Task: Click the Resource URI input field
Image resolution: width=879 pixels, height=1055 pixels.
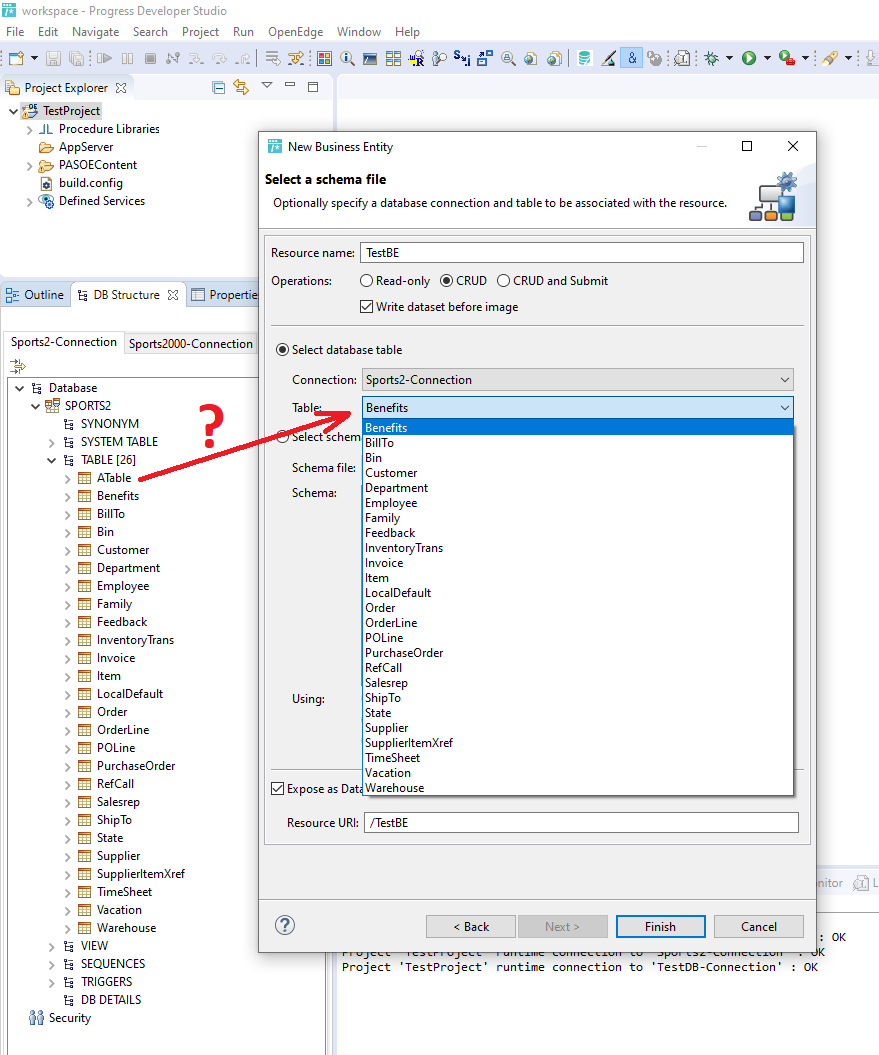Action: (x=582, y=822)
